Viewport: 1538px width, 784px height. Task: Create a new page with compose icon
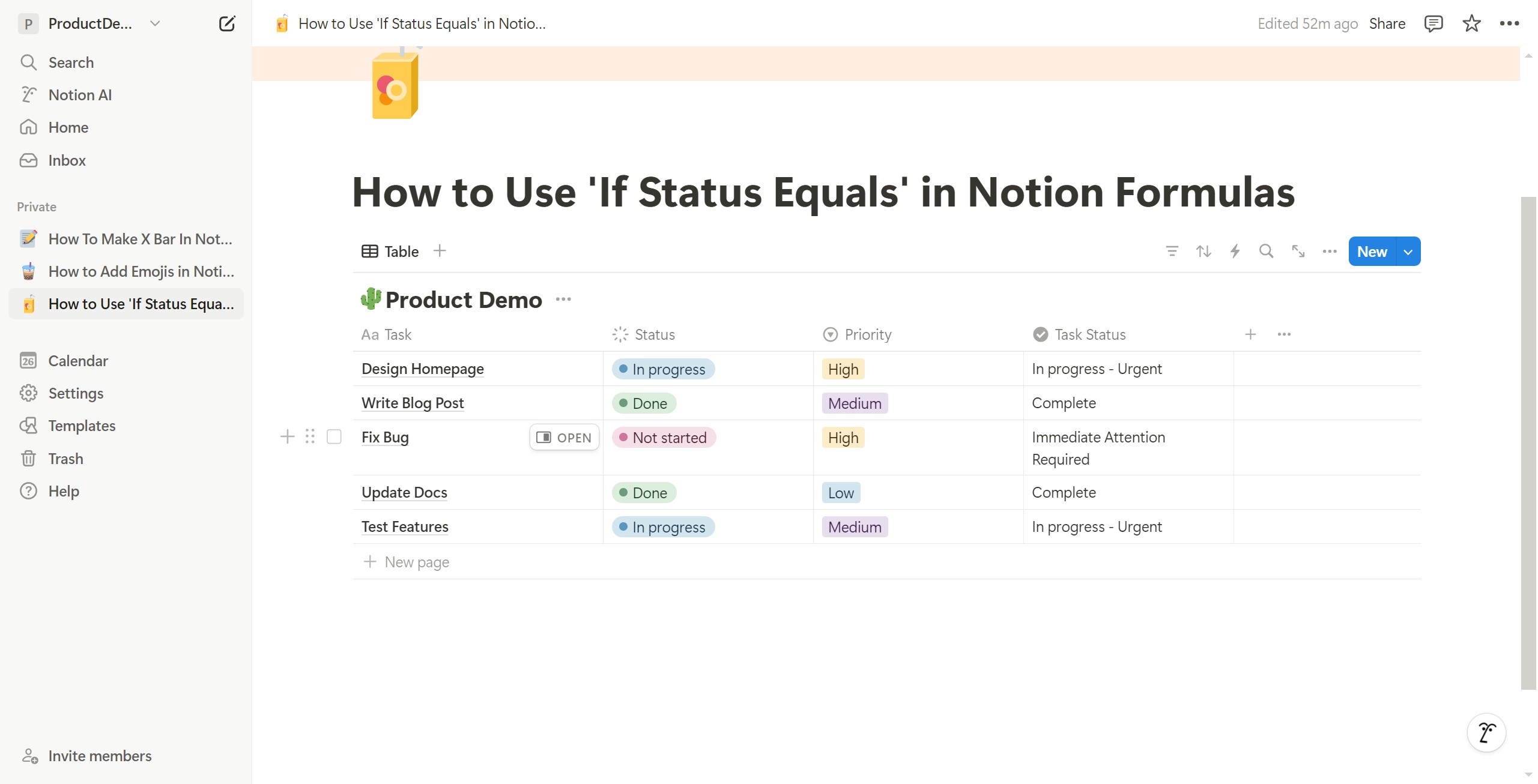pos(227,24)
